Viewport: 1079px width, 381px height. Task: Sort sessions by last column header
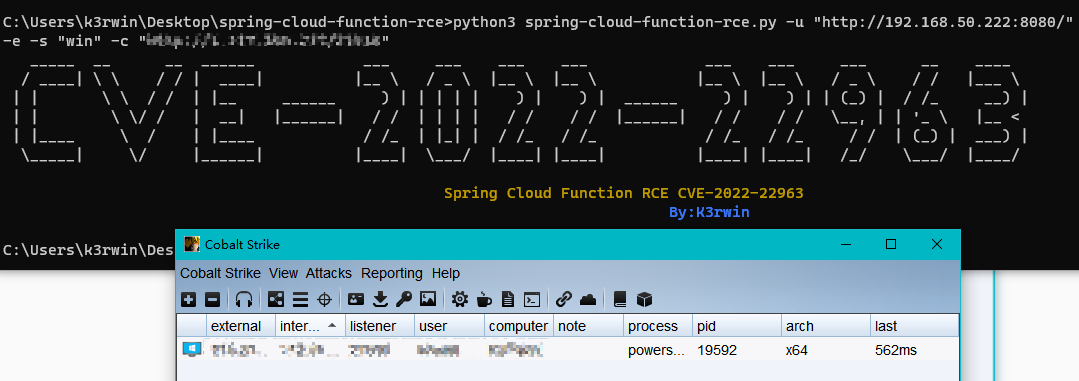(915, 326)
